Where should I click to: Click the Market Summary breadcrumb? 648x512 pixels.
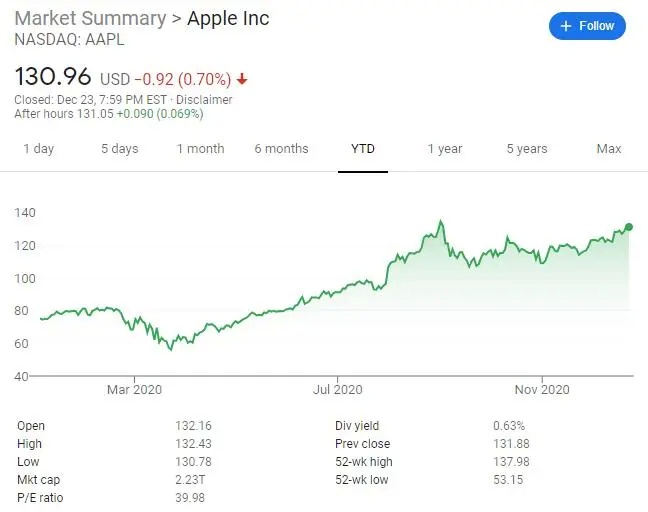(x=90, y=18)
